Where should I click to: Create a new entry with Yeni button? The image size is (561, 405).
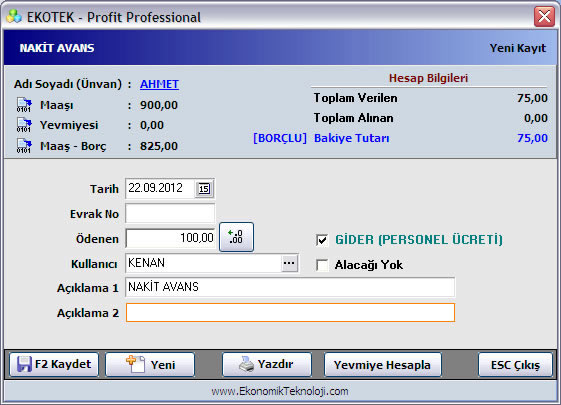click(150, 365)
